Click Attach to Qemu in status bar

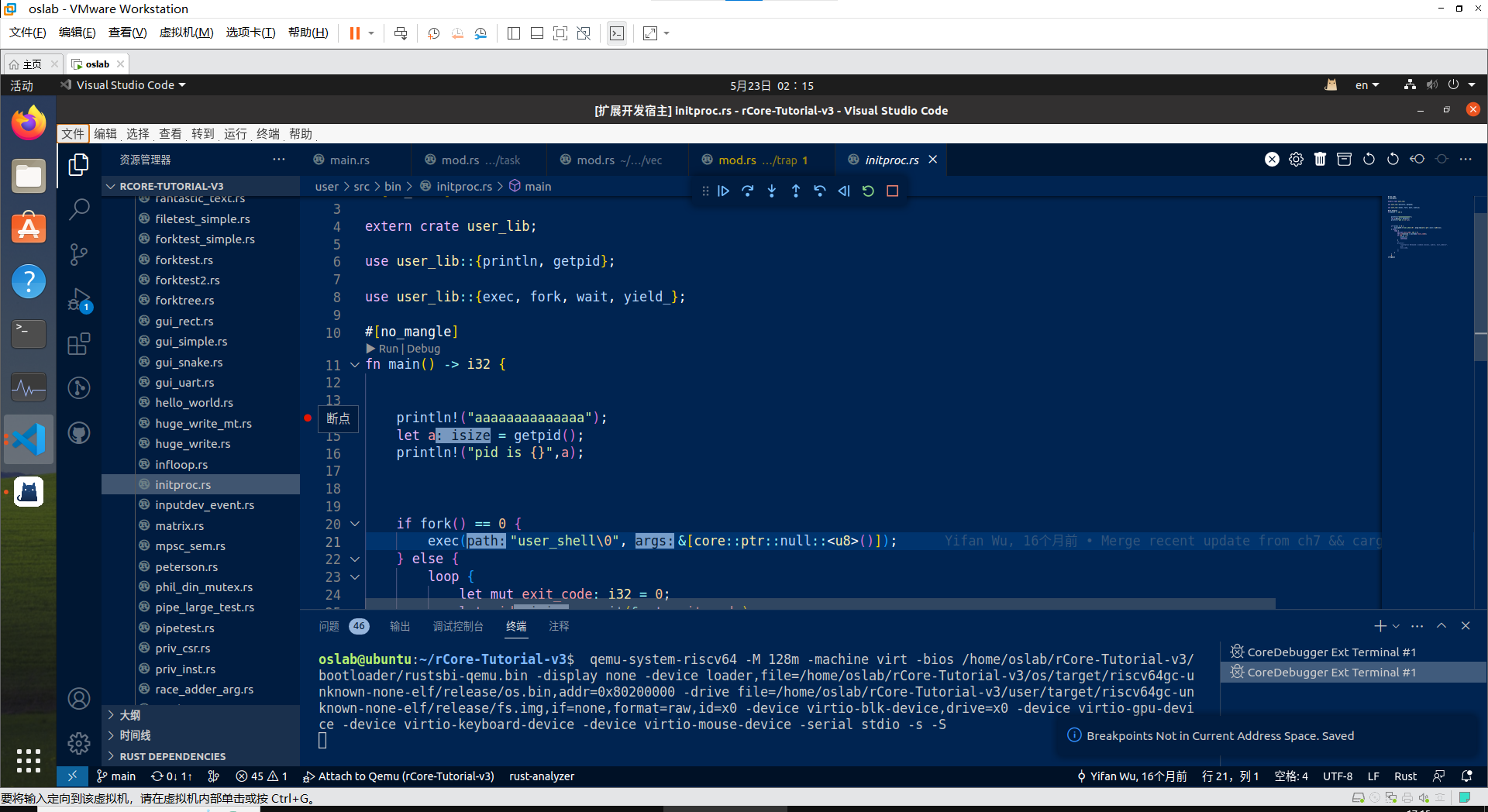tap(398, 776)
